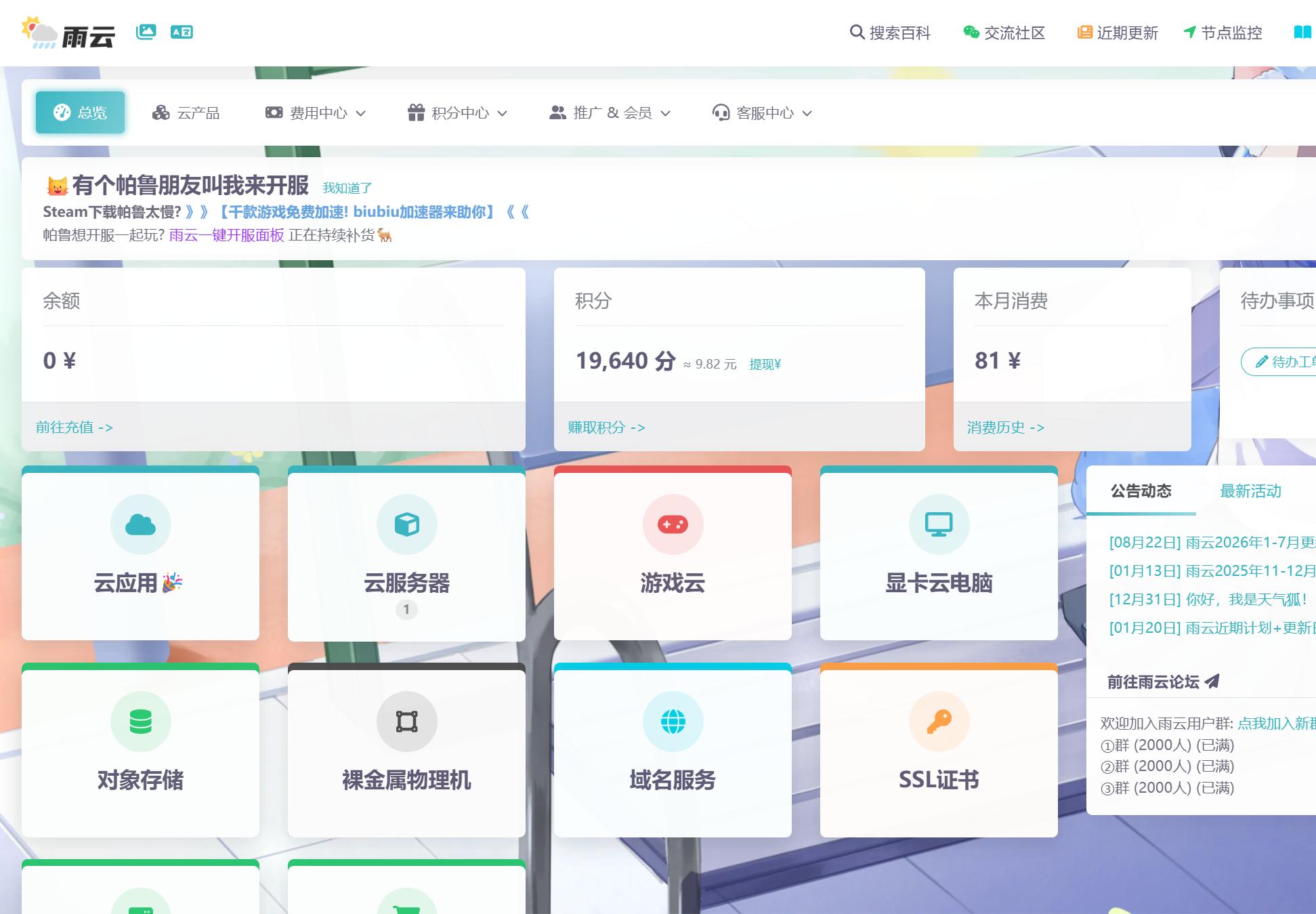The width and height of the screenshot is (1316, 914).
Task: Select the 总览 tab
Action: click(80, 112)
